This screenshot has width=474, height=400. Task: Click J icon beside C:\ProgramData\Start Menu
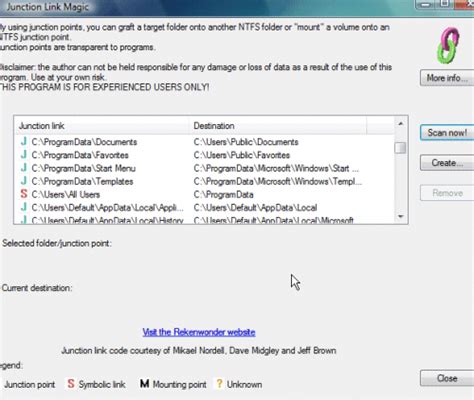pyautogui.click(x=23, y=168)
